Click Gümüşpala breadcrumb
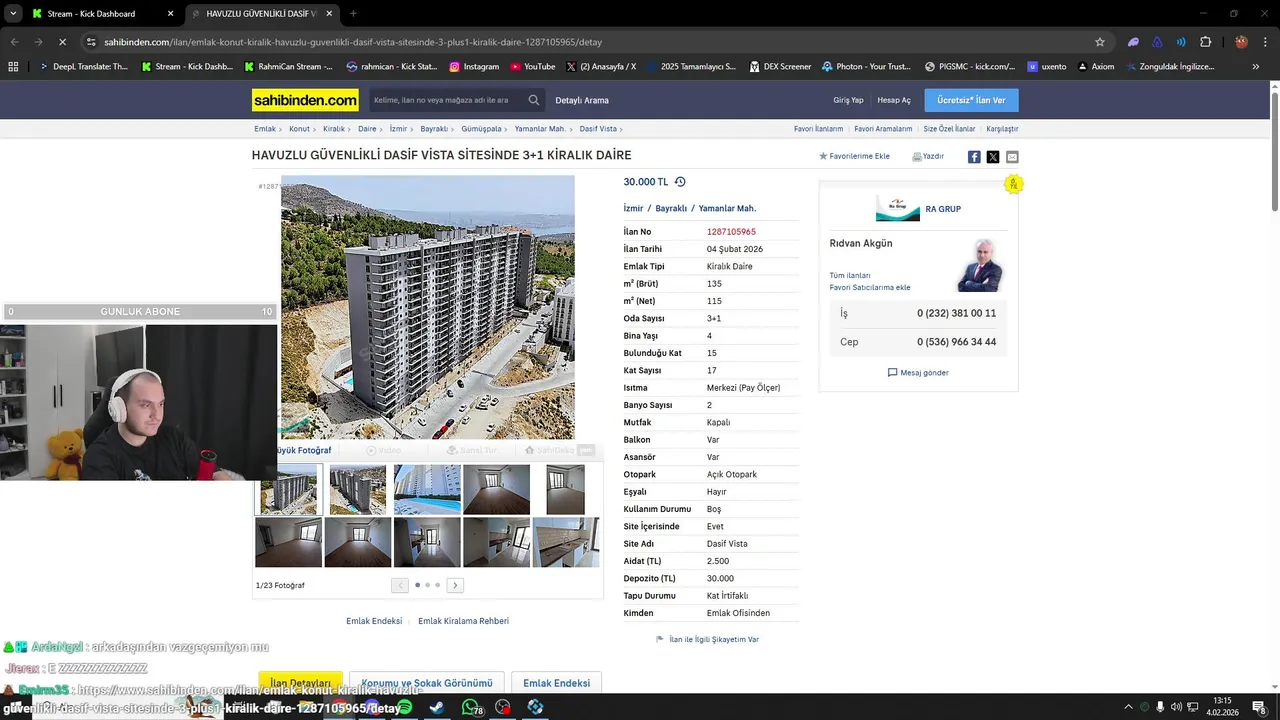The height and width of the screenshot is (720, 1280). (x=481, y=129)
